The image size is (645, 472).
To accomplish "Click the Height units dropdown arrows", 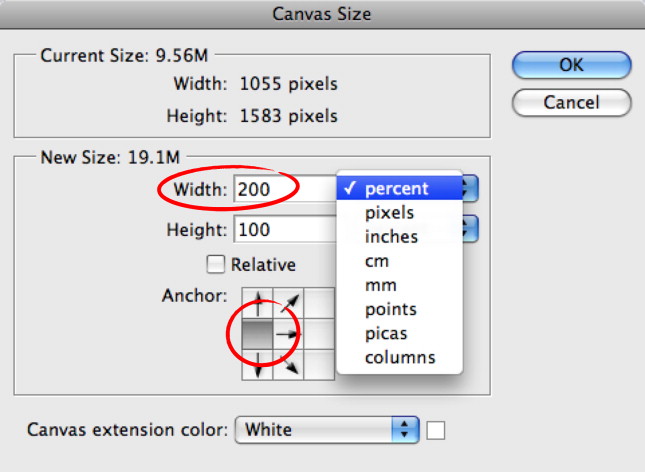I will [x=470, y=230].
